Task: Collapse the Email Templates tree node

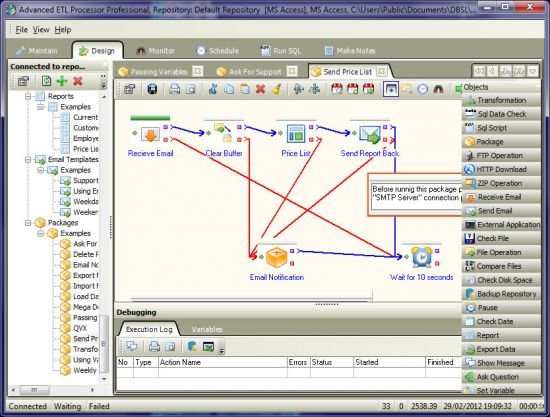Action: pyautogui.click(x=28, y=160)
